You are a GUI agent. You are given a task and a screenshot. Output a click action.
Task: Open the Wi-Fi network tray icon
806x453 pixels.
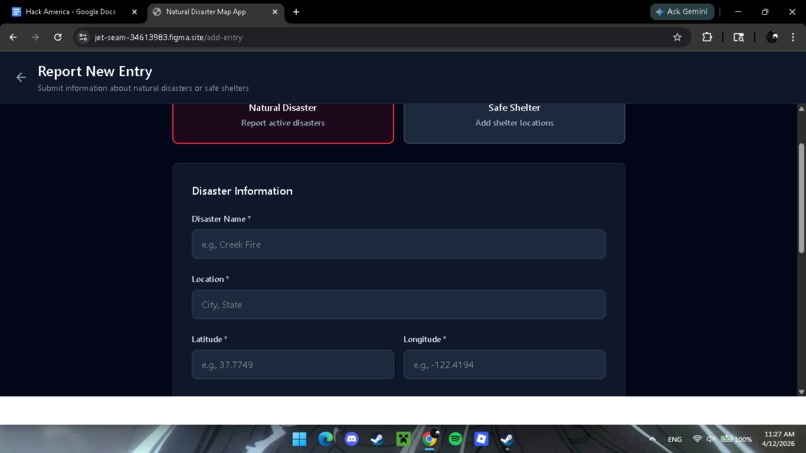click(697, 439)
